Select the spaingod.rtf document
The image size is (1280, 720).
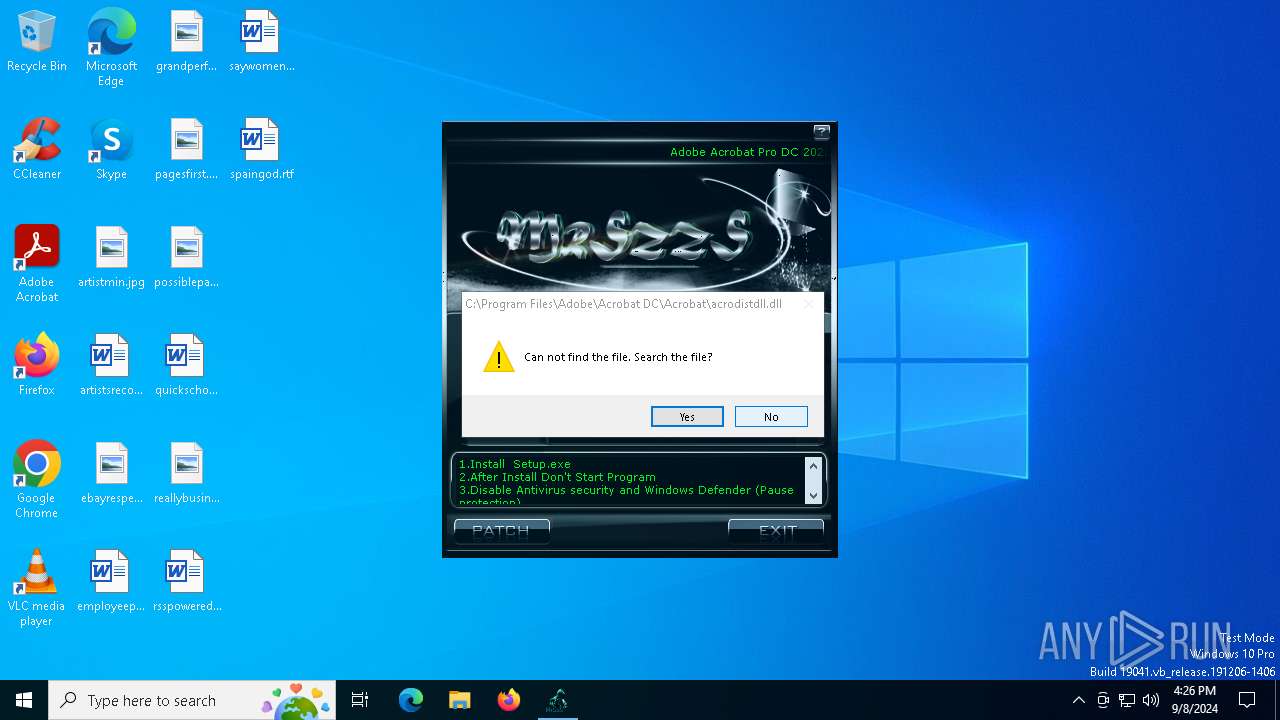(261, 150)
